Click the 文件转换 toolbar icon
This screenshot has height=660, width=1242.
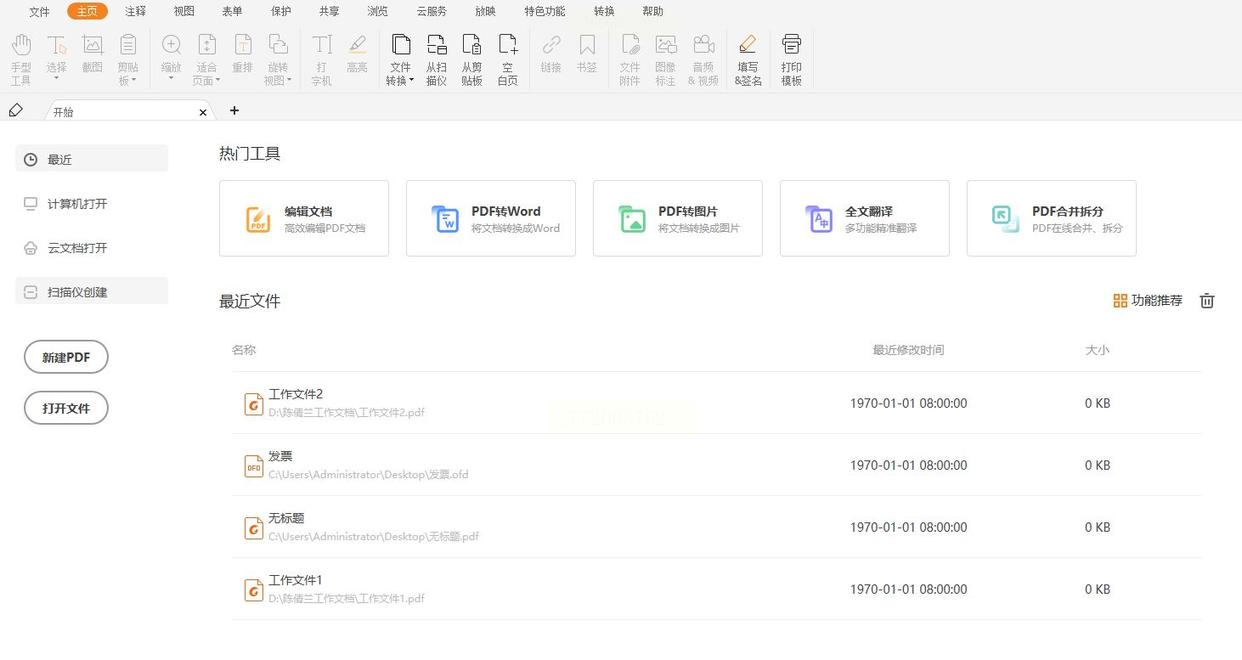point(400,45)
